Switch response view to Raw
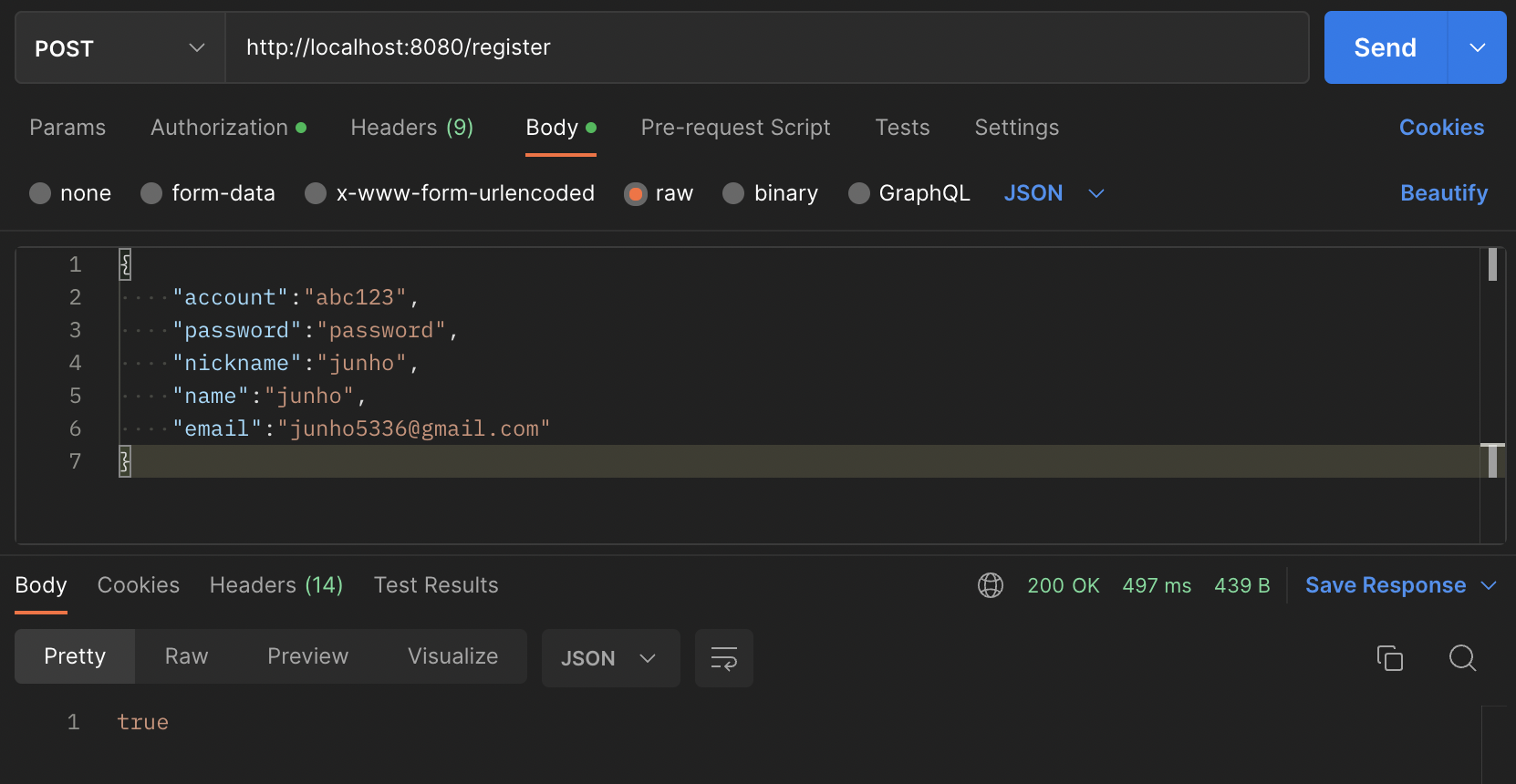Image resolution: width=1516 pixels, height=784 pixels. tap(186, 656)
